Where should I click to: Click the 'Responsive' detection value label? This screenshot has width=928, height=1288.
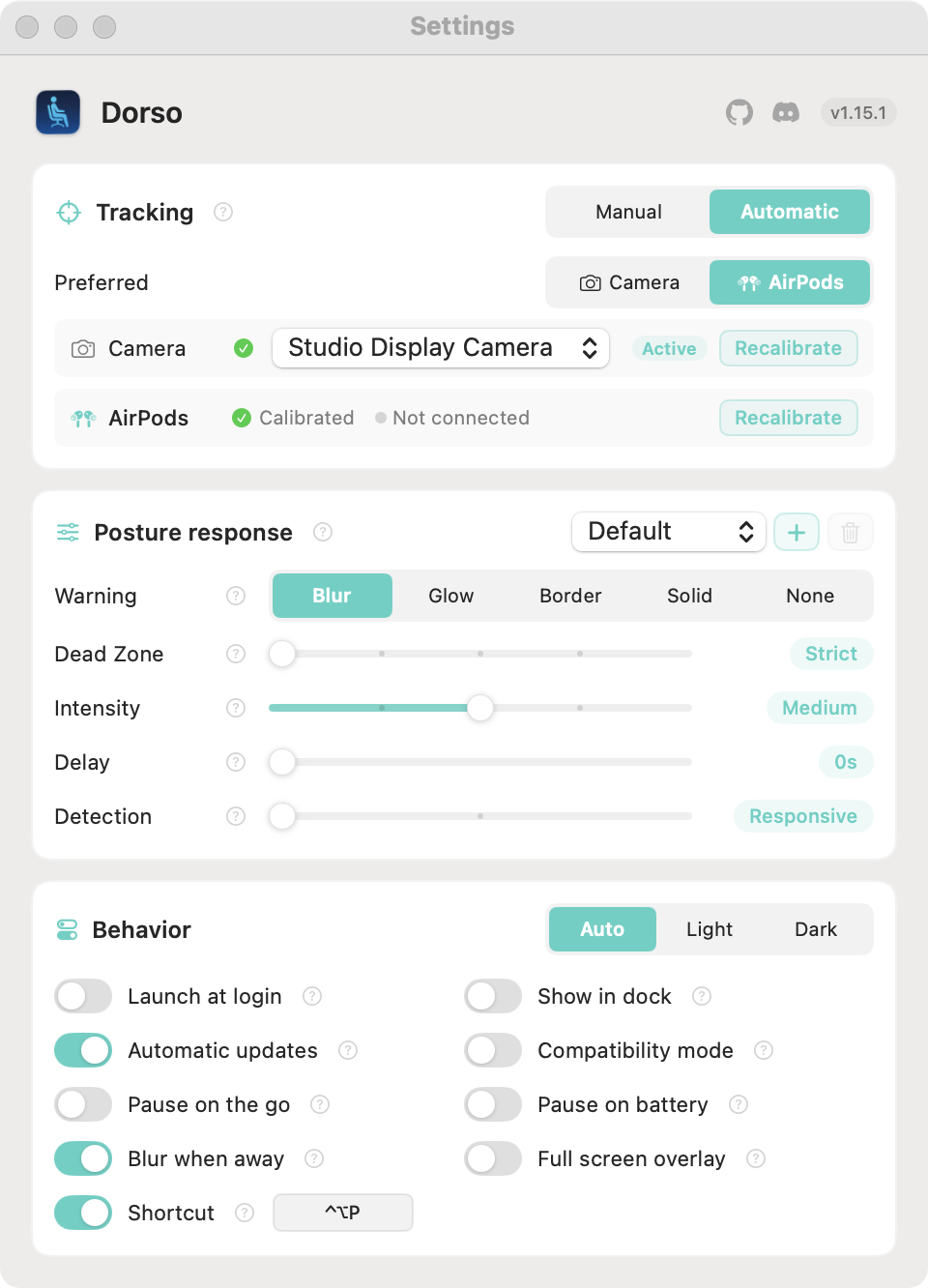803,816
